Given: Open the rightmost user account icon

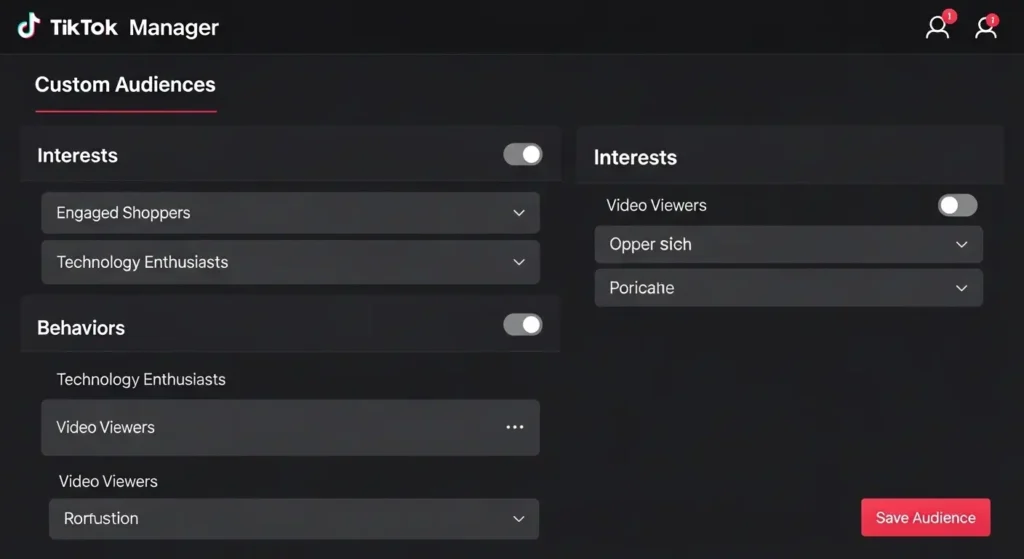Looking at the screenshot, I should coord(986,27).
